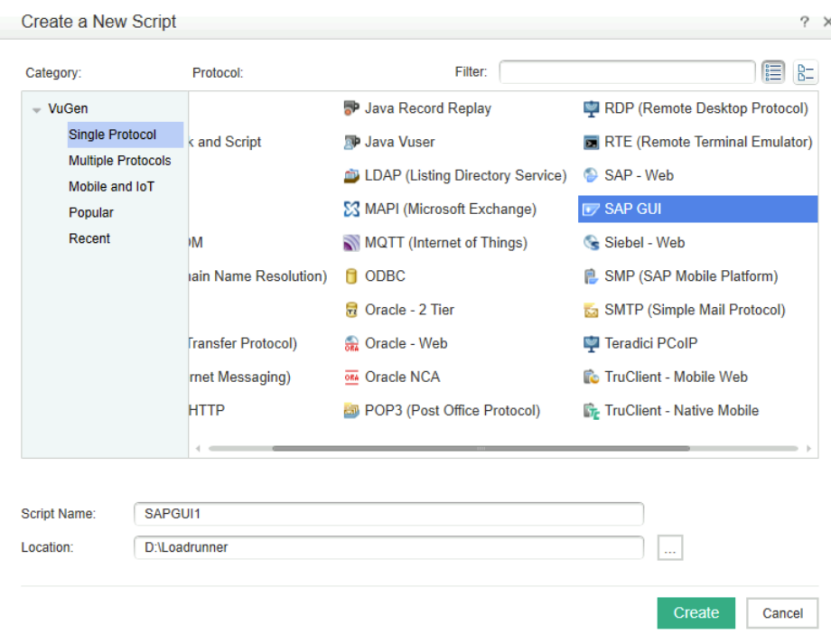831x634 pixels.
Task: Select VuGen in the category tree
Action: coord(68,109)
